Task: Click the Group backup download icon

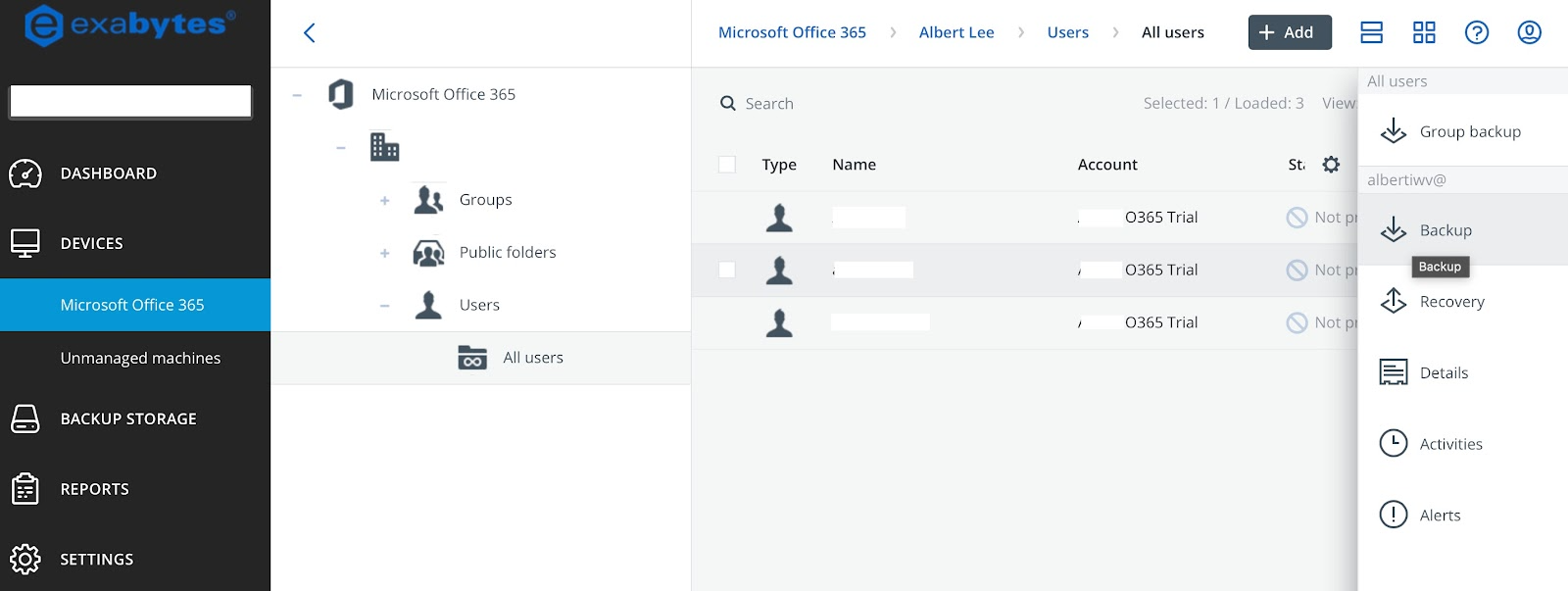Action: click(1394, 131)
